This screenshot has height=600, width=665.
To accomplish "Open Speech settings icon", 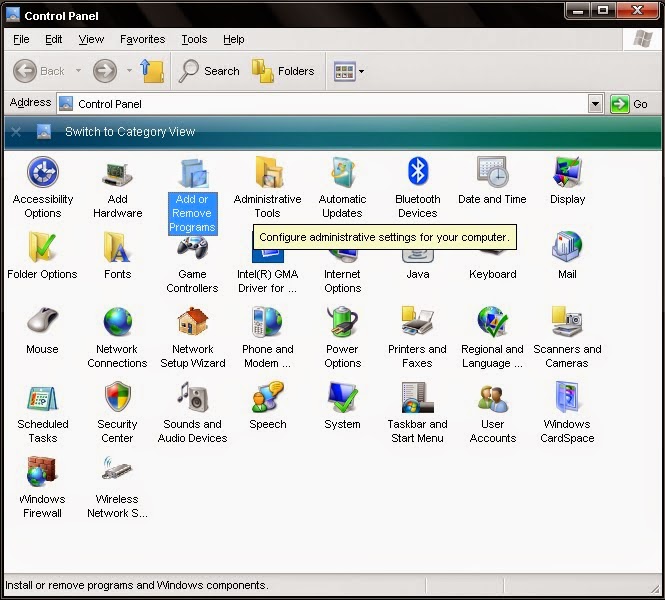I will point(268,397).
